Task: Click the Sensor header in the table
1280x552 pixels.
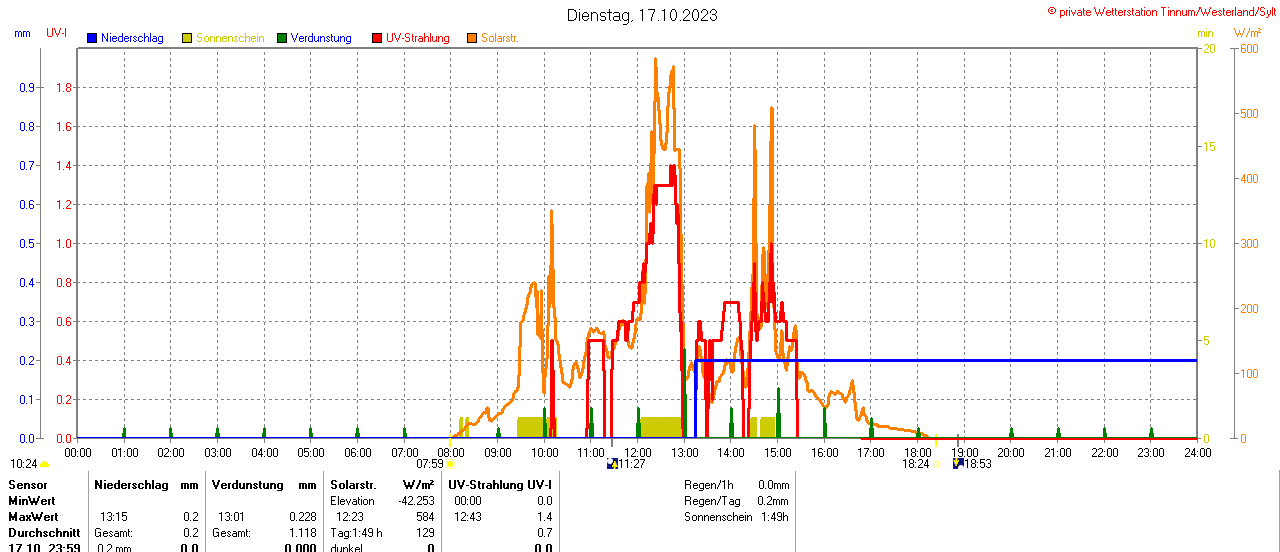Action: point(27,485)
